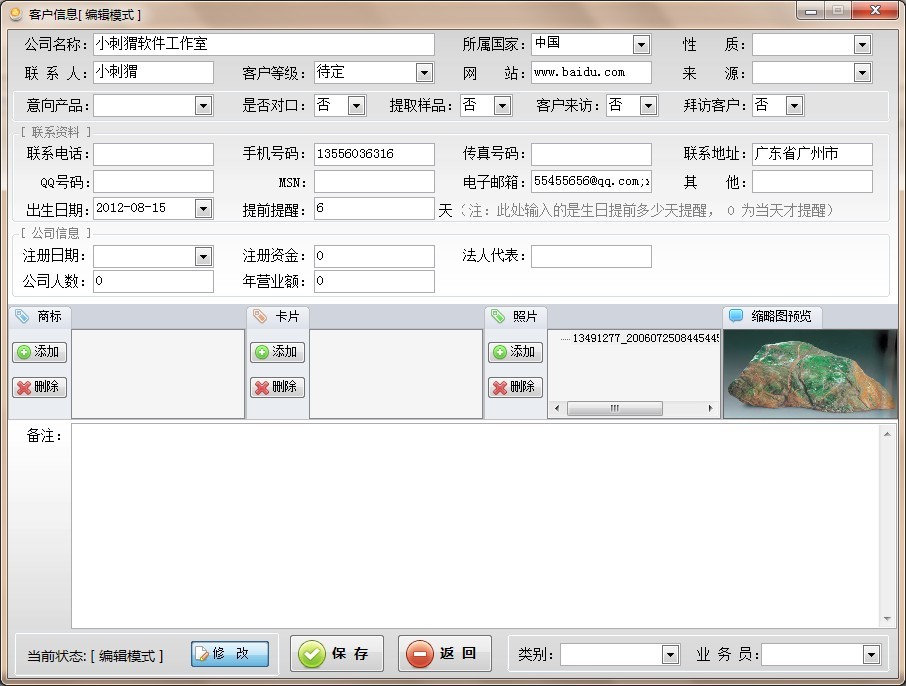Click the 卡片 tab tag icon
This screenshot has height=686, width=906.
[x=260, y=316]
